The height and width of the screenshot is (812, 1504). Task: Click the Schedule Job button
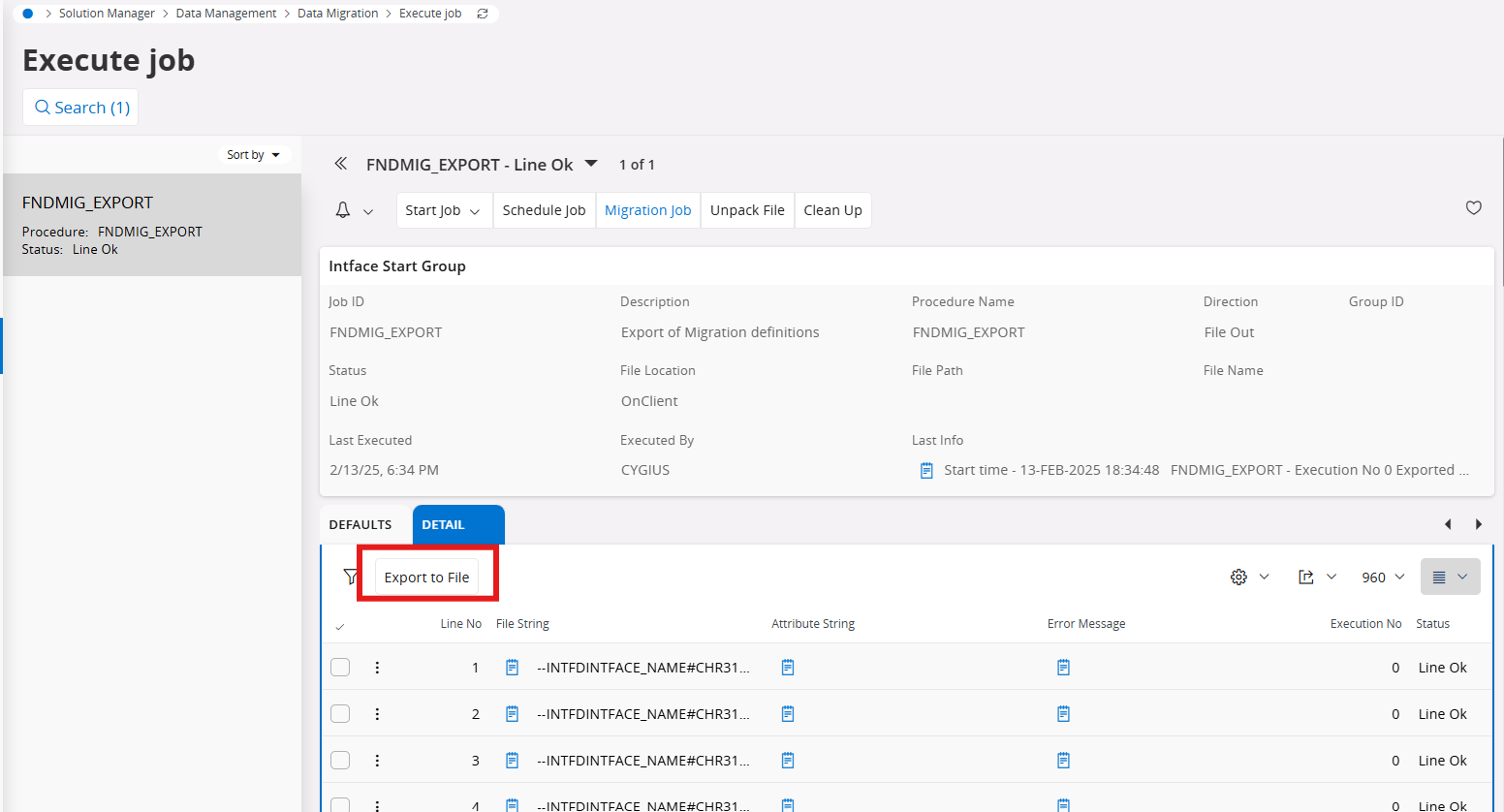click(x=544, y=210)
